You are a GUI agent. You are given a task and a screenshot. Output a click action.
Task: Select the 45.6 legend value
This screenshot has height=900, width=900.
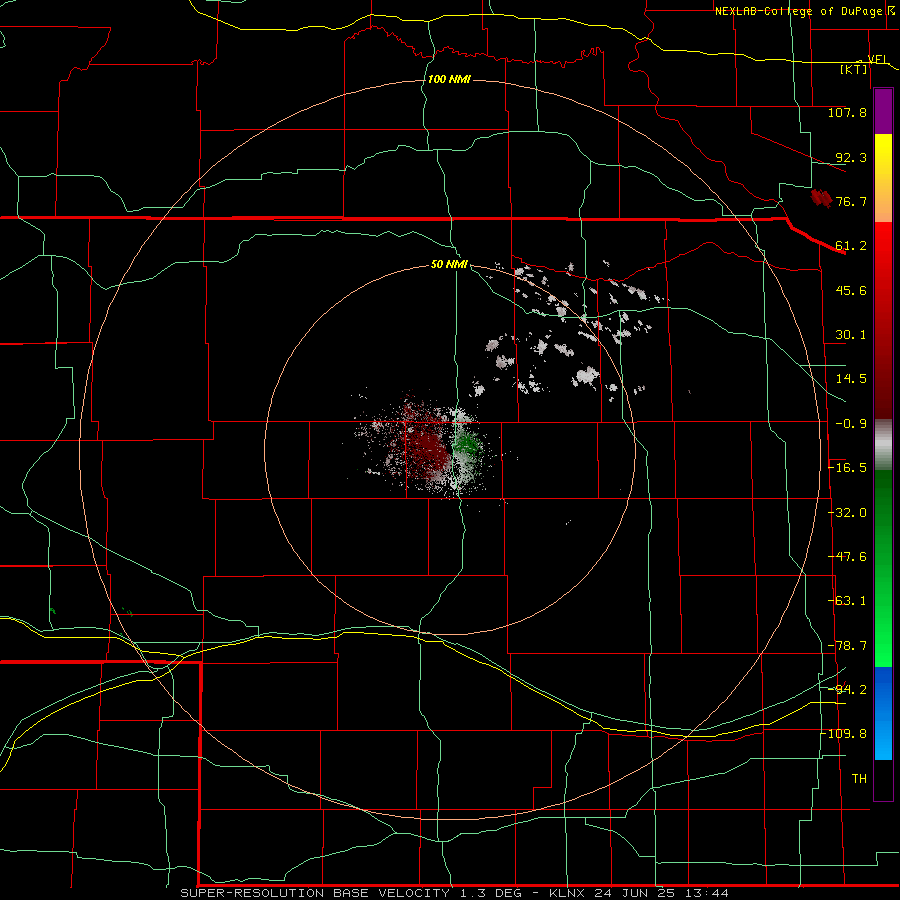coord(851,290)
